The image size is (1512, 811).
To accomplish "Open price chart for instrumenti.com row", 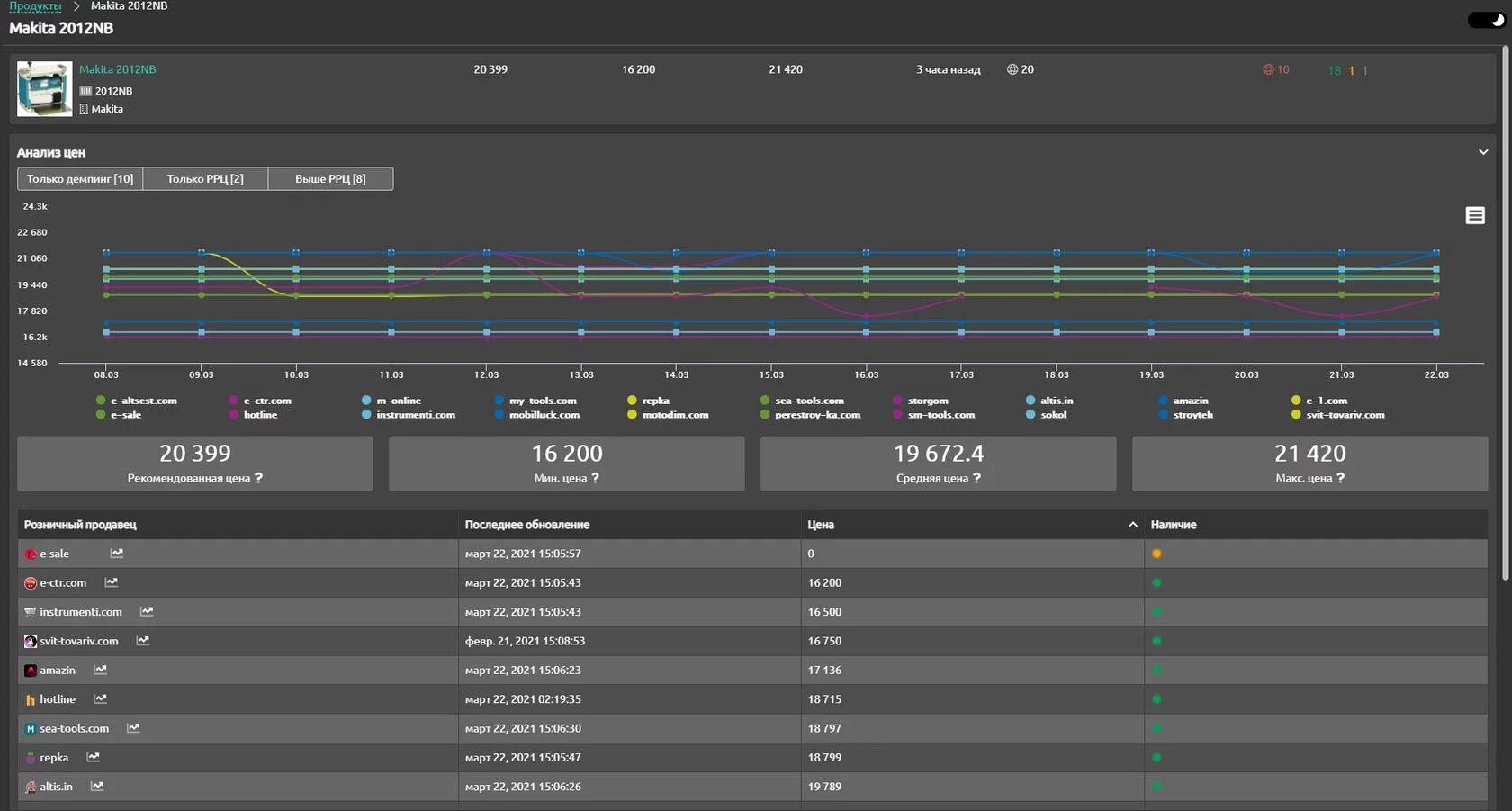I will point(147,612).
